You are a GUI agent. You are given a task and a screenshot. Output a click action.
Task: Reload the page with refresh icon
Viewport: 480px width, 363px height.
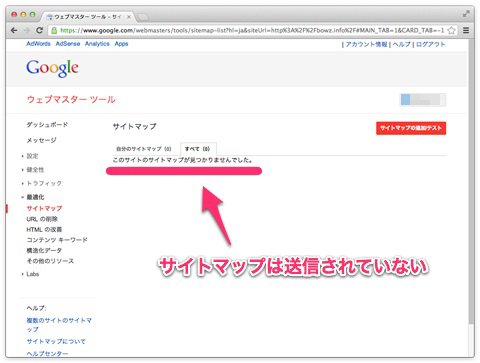pyautogui.click(x=39, y=30)
